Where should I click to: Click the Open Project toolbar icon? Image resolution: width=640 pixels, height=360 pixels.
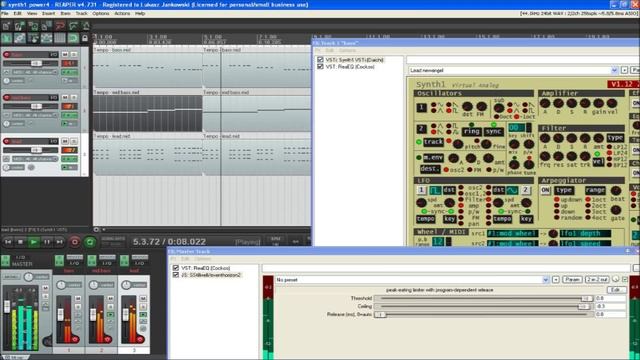coord(20,26)
